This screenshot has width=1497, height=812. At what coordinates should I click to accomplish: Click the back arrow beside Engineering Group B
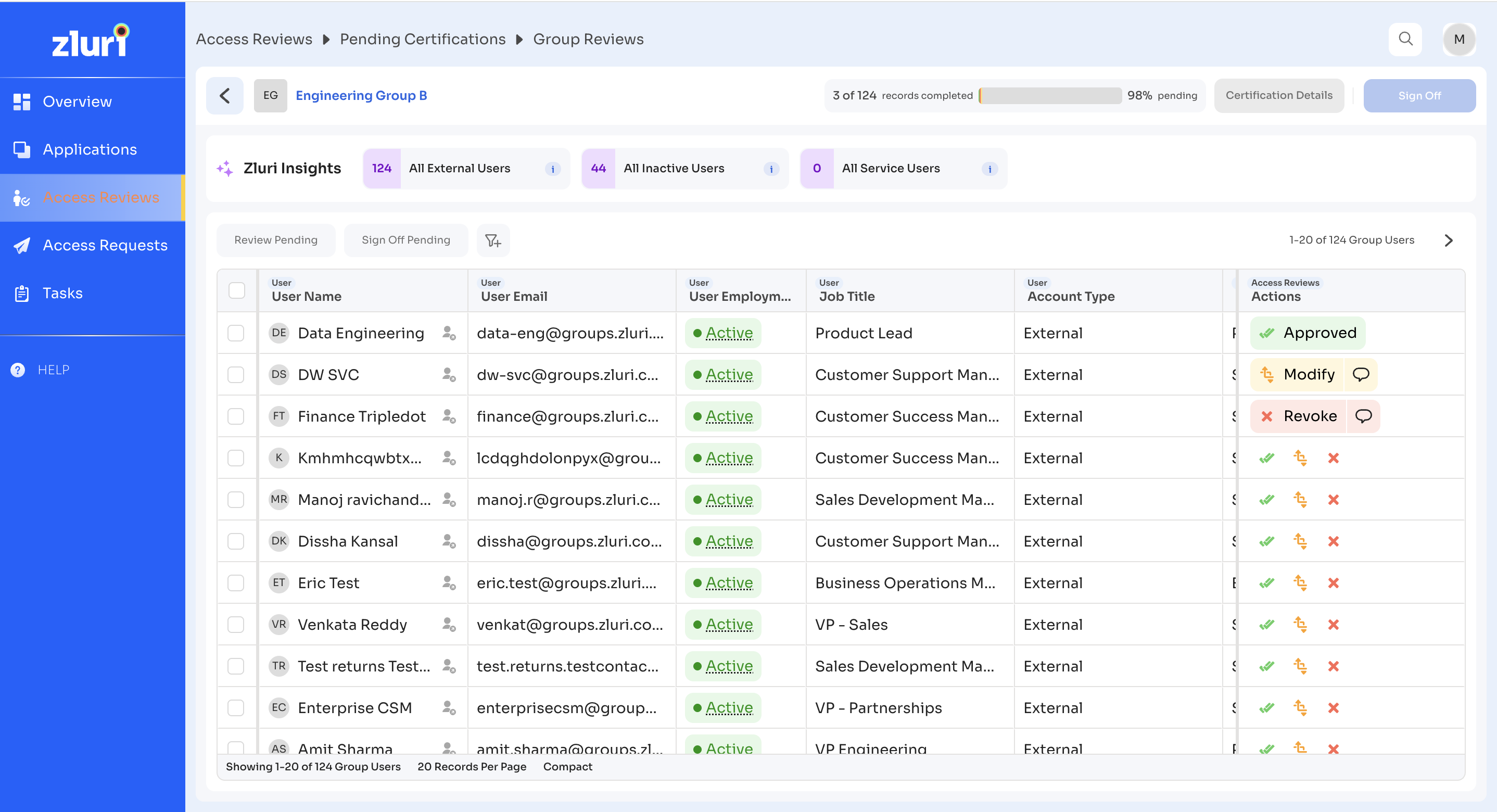225,95
